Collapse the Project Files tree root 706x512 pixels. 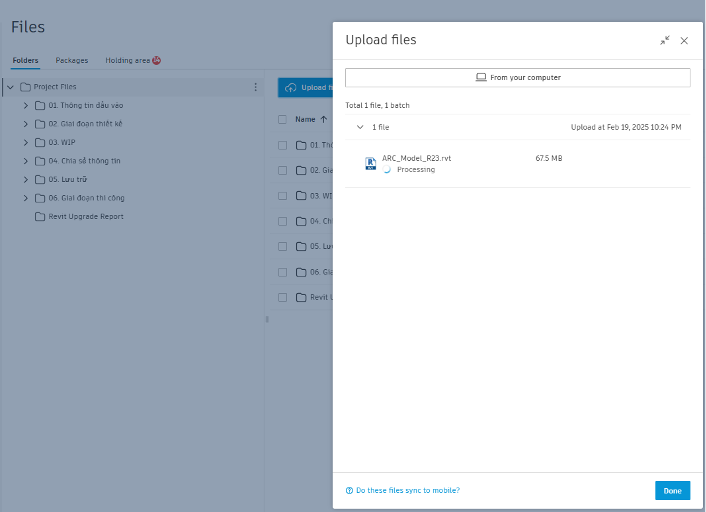point(10,87)
